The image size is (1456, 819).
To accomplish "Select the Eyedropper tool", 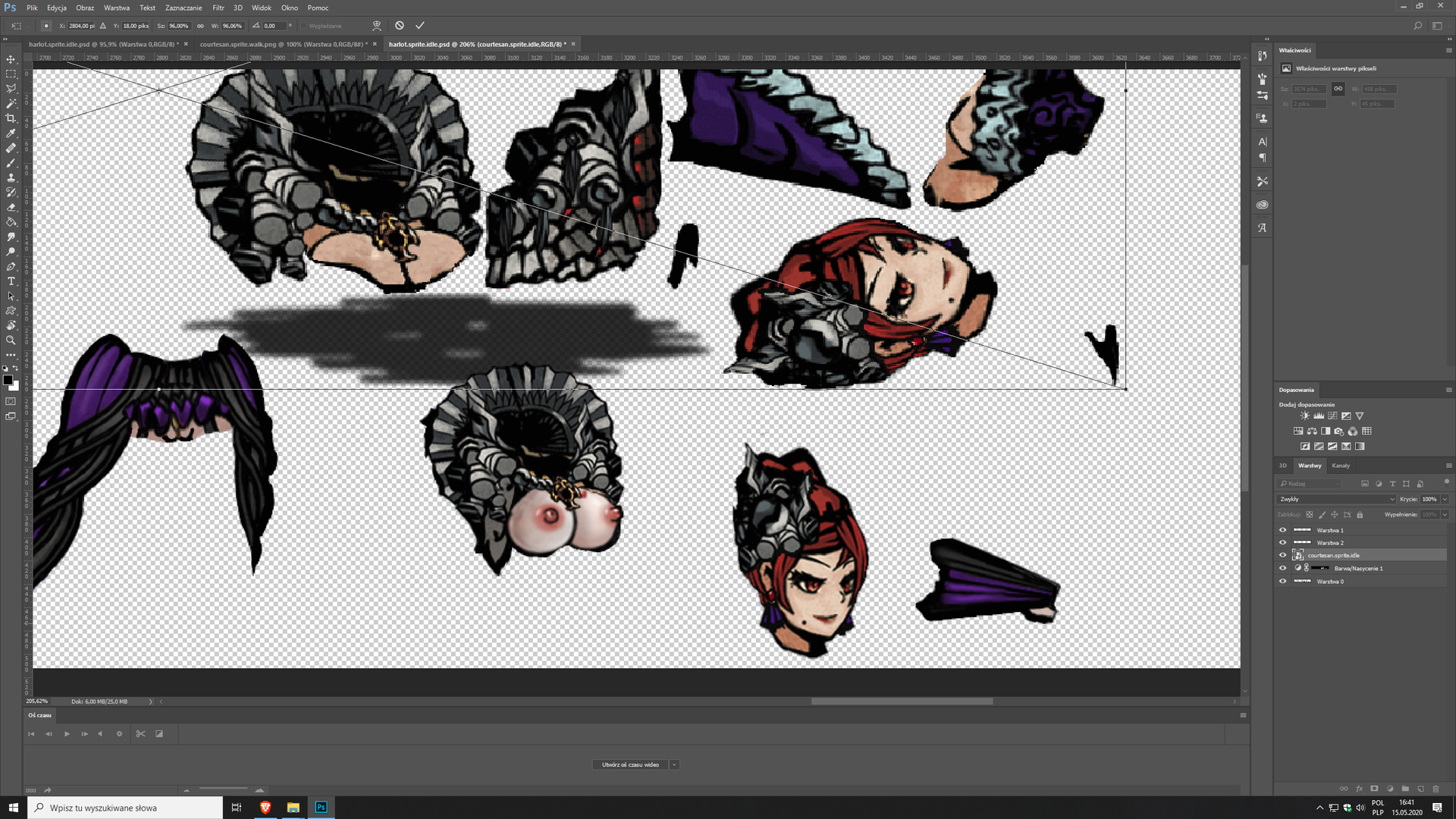I will (11, 133).
